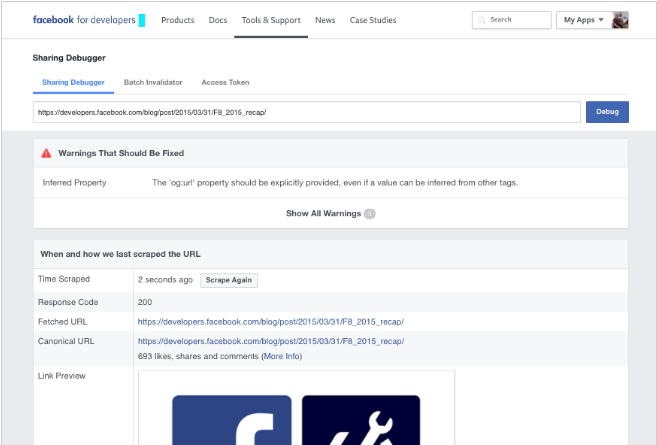Image resolution: width=657 pixels, height=445 pixels.
Task: Click the response code value 200
Action: [145, 302]
